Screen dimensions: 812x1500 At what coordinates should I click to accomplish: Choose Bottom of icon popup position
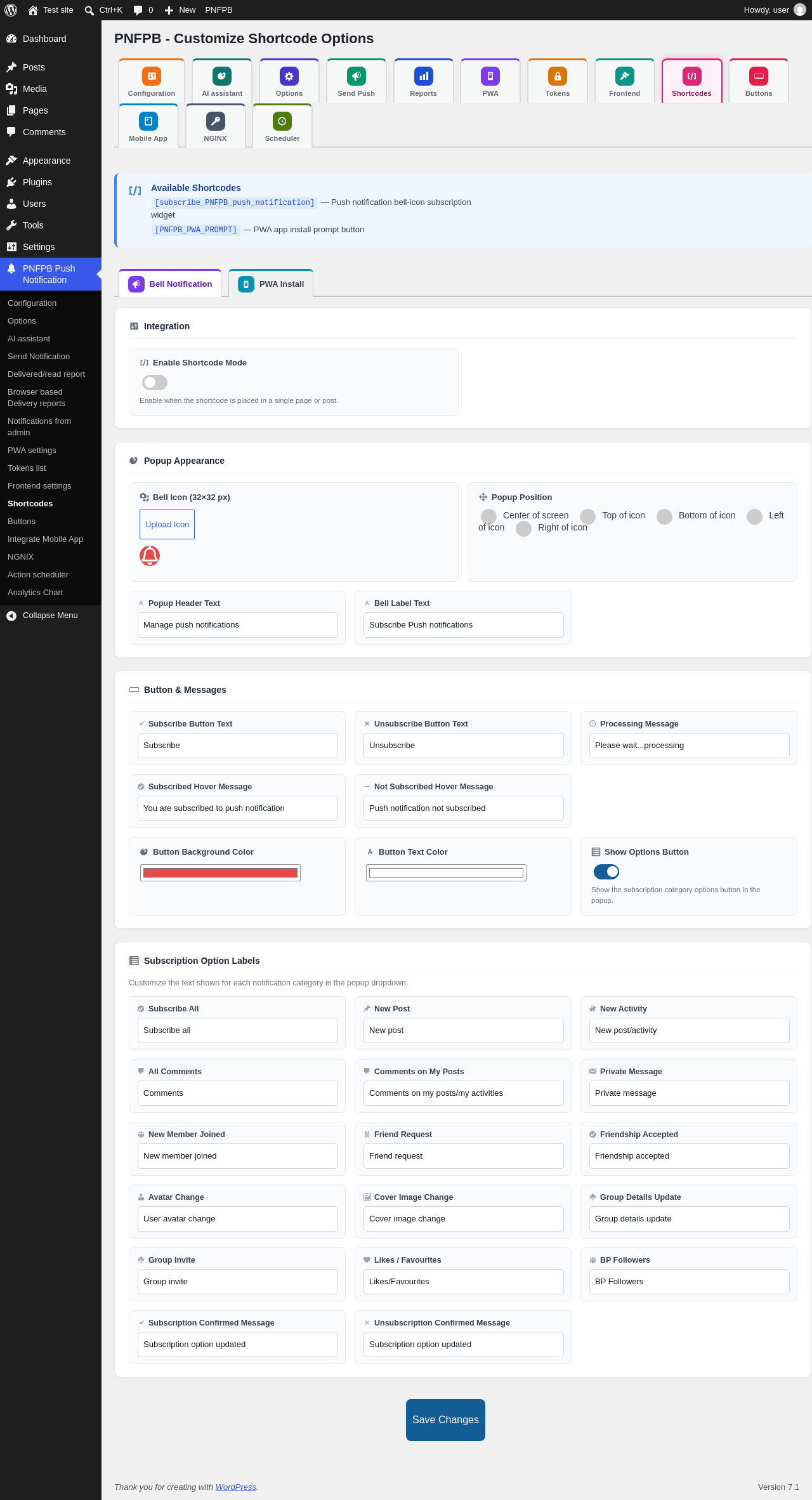point(664,516)
